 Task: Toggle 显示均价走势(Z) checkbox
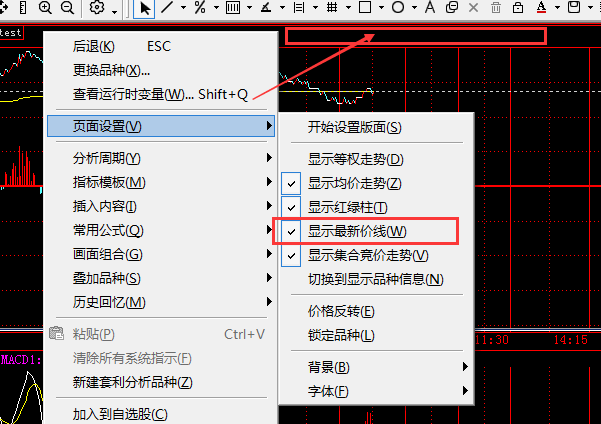(291, 184)
